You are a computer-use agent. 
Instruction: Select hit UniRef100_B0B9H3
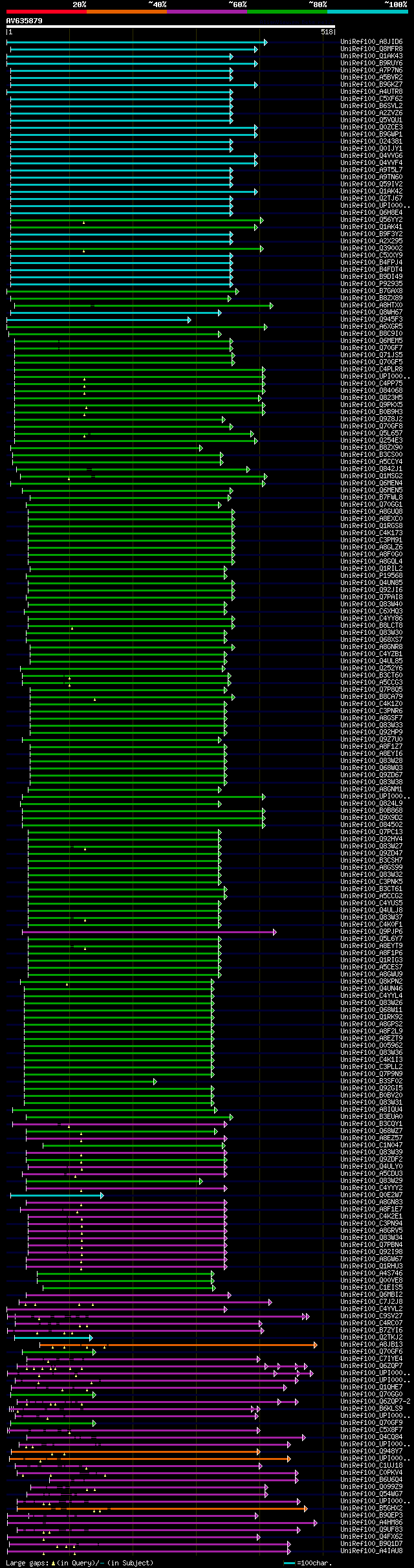pyautogui.click(x=371, y=412)
